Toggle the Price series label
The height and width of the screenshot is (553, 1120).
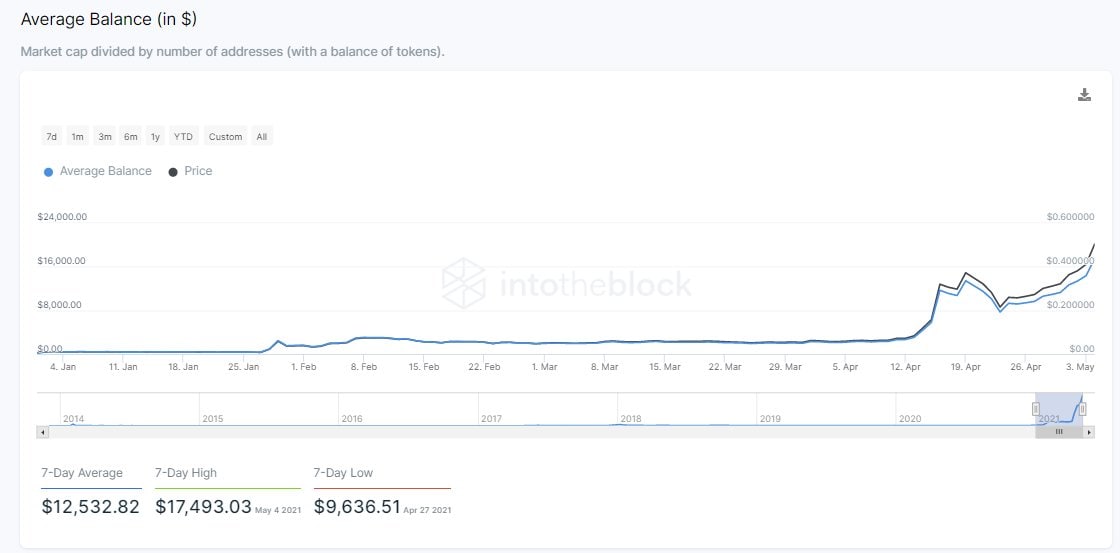(198, 171)
